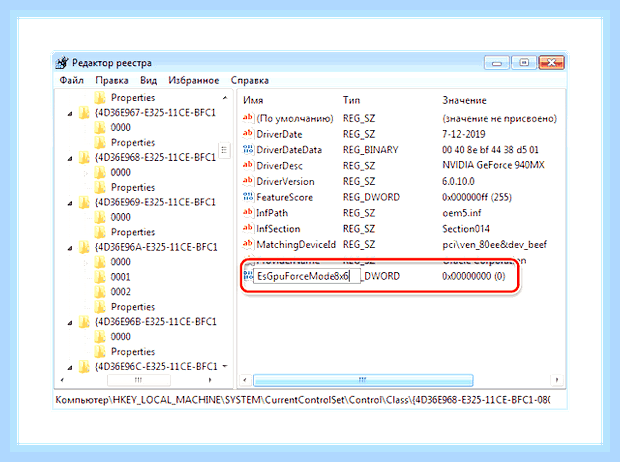Select the InfSection value name
The height and width of the screenshot is (462, 620).
coord(278,229)
